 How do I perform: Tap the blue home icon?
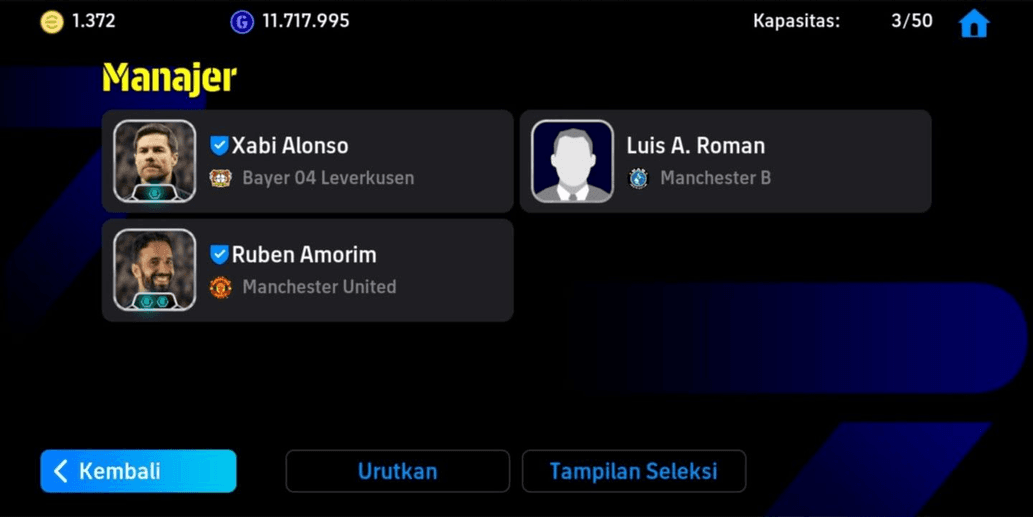(x=974, y=24)
